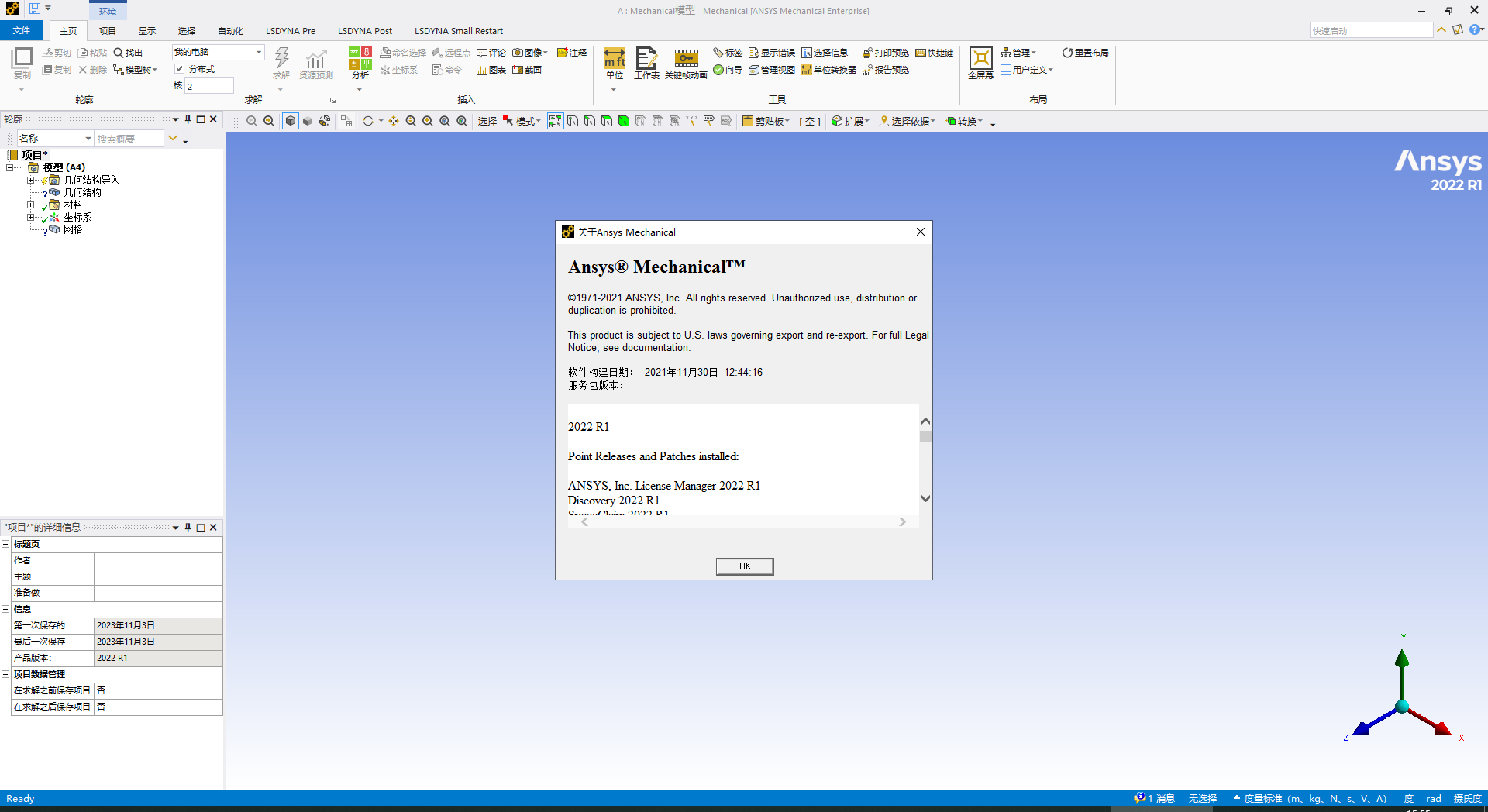Screen dimensions: 1488x812
Task: Click 找出 find in outline
Action: tap(128, 53)
